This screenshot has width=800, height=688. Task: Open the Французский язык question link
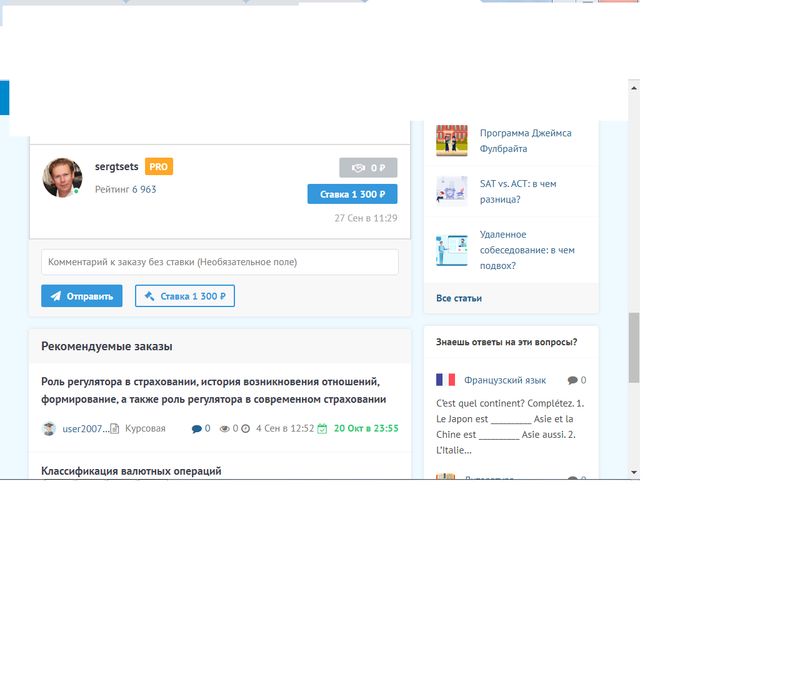(x=505, y=380)
